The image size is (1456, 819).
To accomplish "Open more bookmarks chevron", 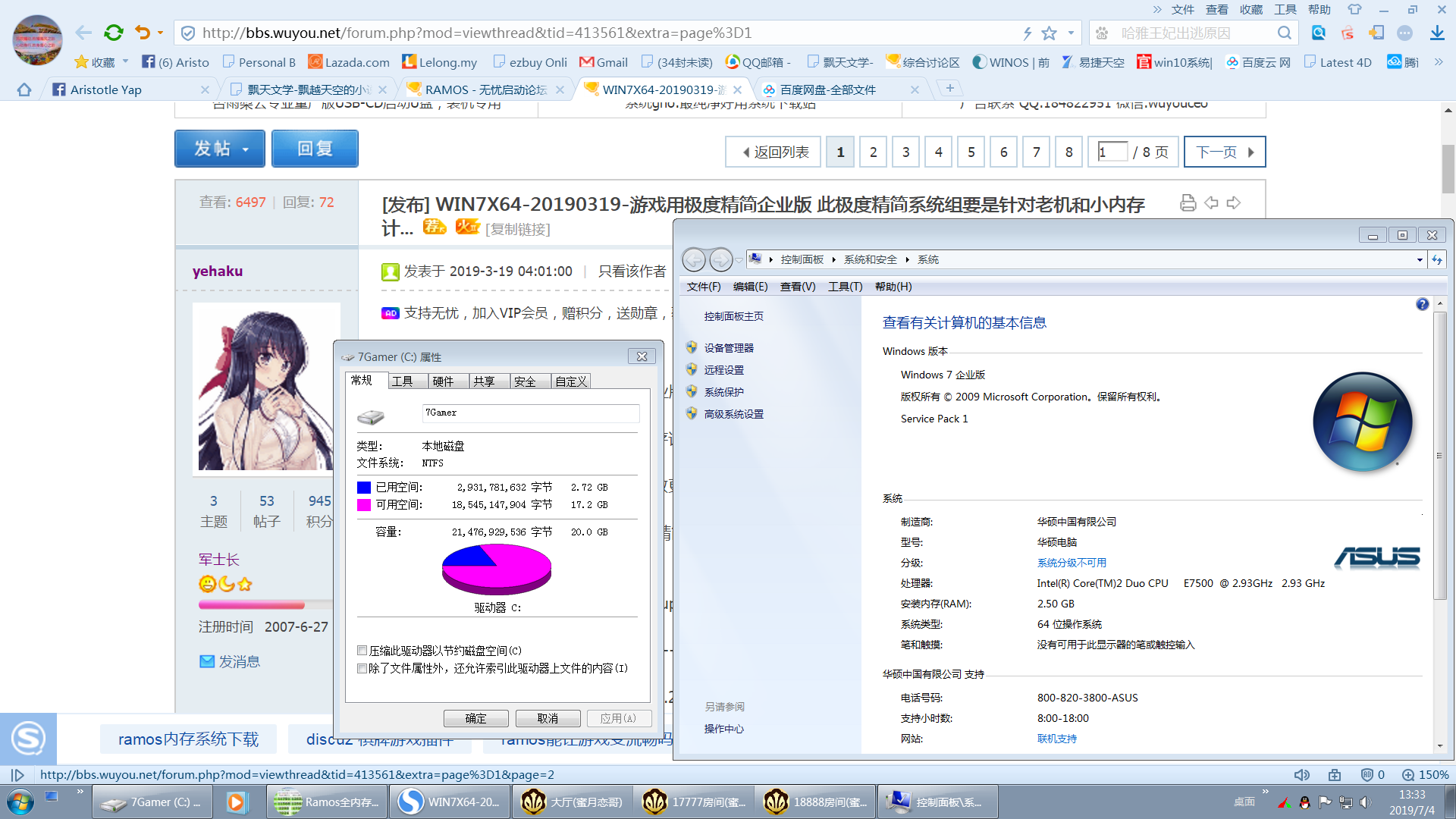I will [1438, 62].
